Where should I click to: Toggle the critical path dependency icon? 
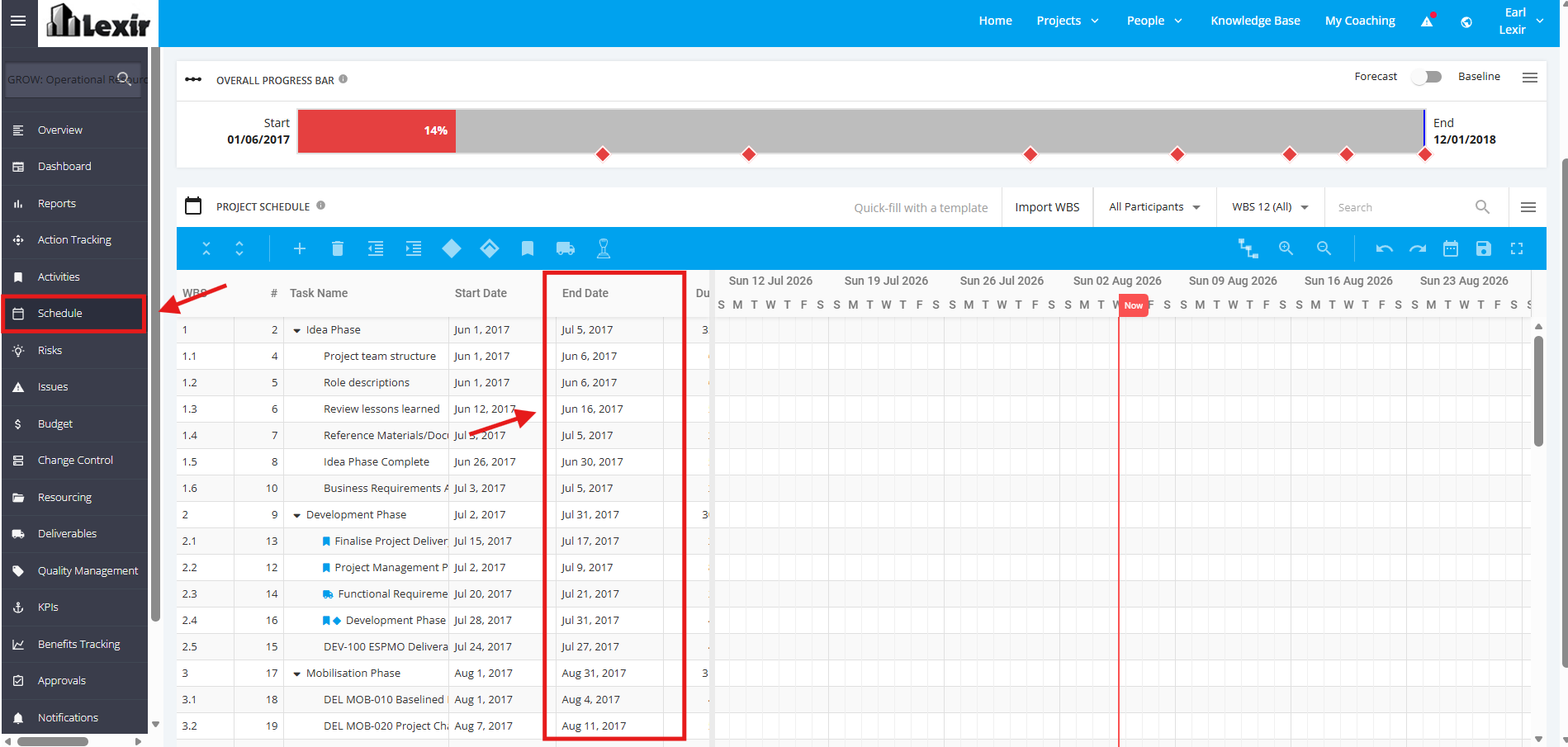(1248, 248)
